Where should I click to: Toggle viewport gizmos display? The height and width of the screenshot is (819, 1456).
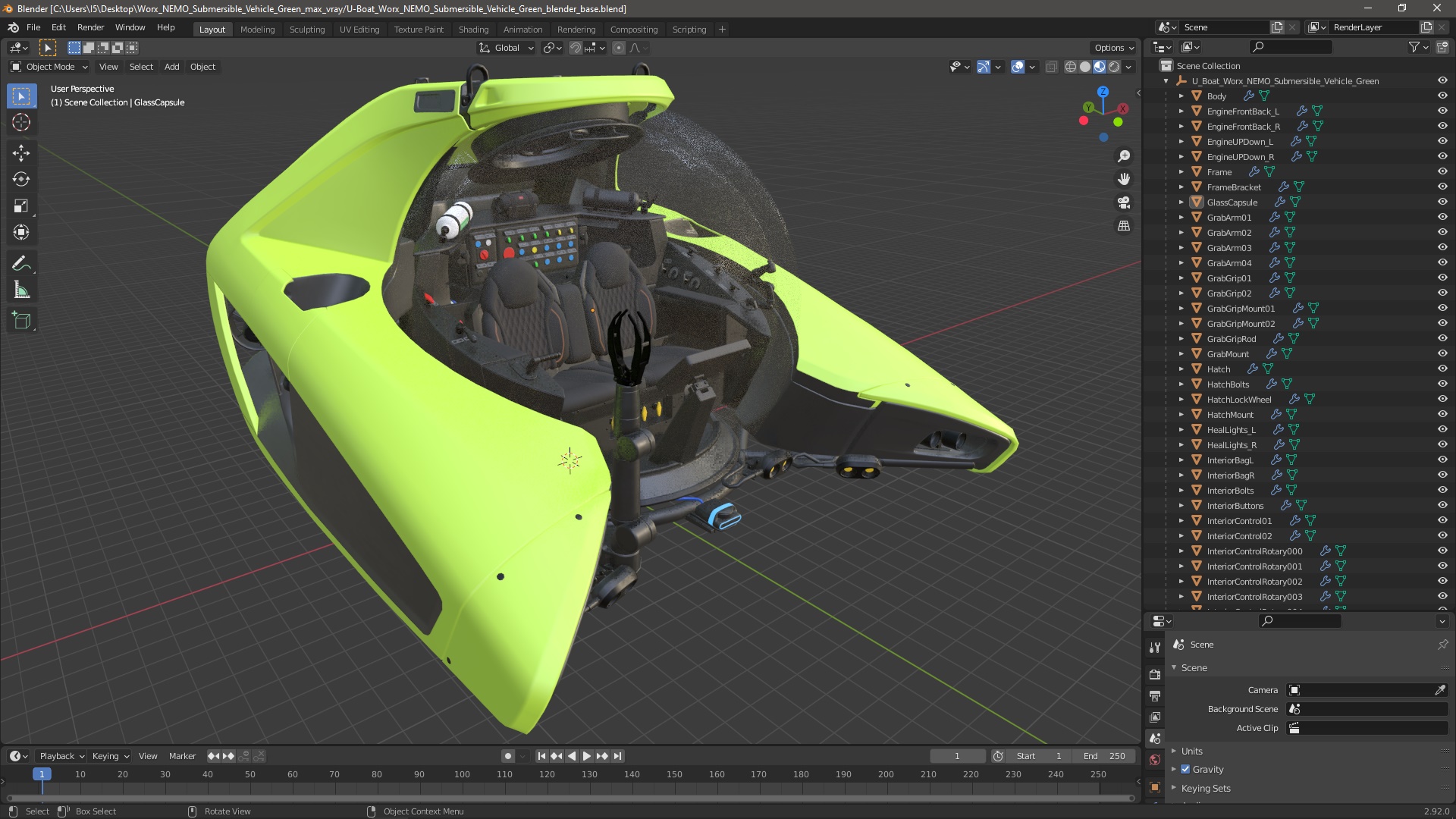983,67
